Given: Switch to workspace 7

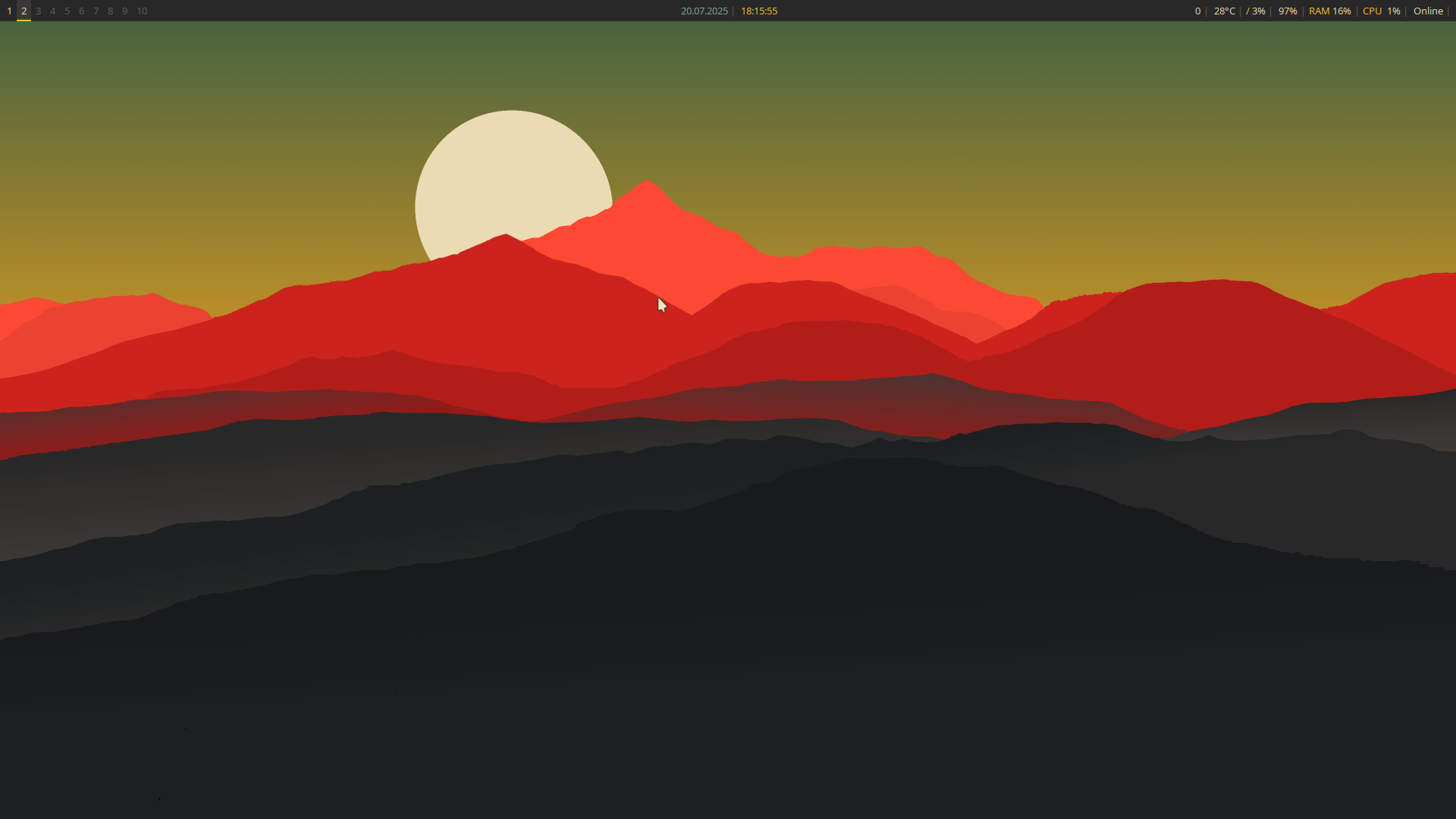Looking at the screenshot, I should (96, 11).
